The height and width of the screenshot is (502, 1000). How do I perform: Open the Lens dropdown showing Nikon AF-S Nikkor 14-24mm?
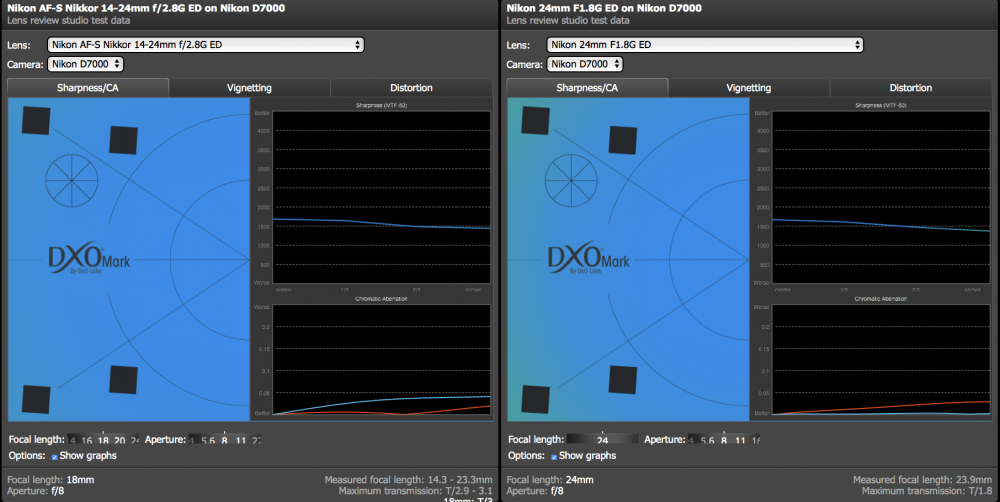pyautogui.click(x=205, y=45)
